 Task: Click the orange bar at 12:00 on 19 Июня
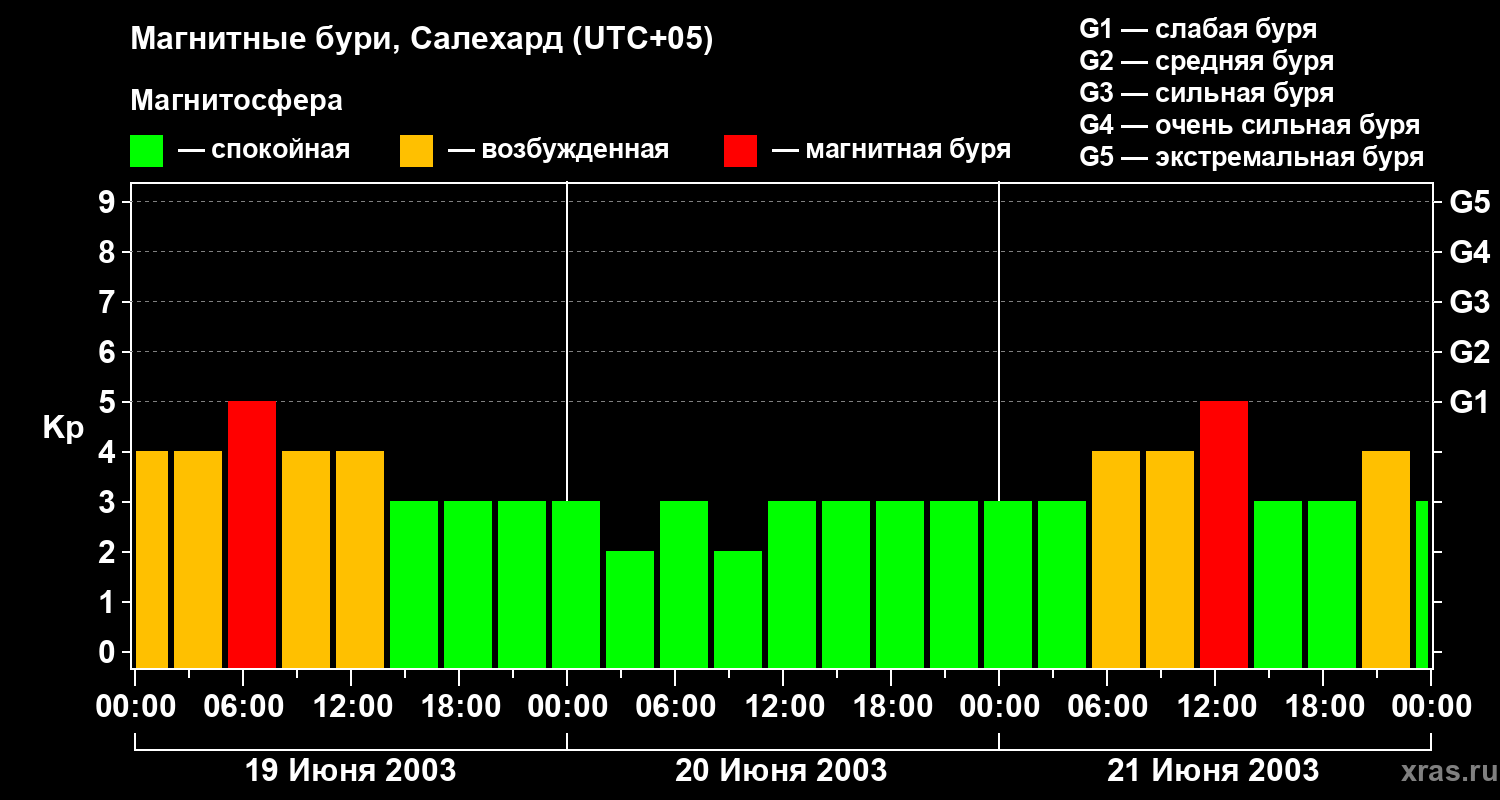click(360, 559)
